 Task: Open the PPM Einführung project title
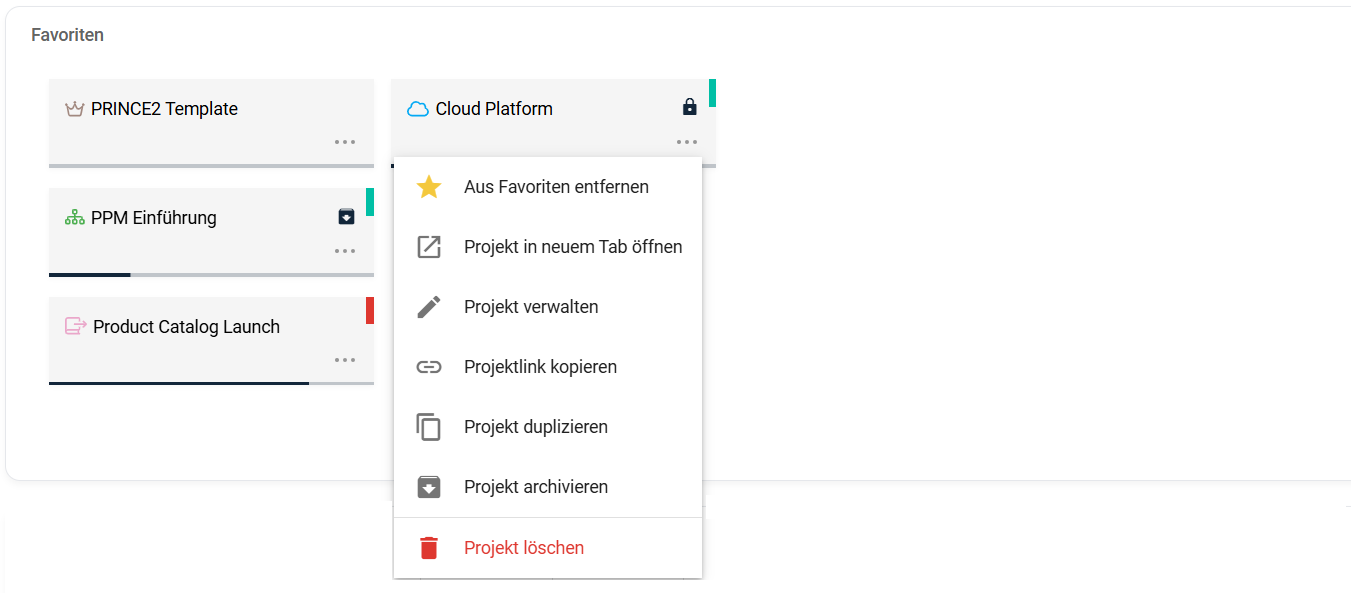pos(153,218)
